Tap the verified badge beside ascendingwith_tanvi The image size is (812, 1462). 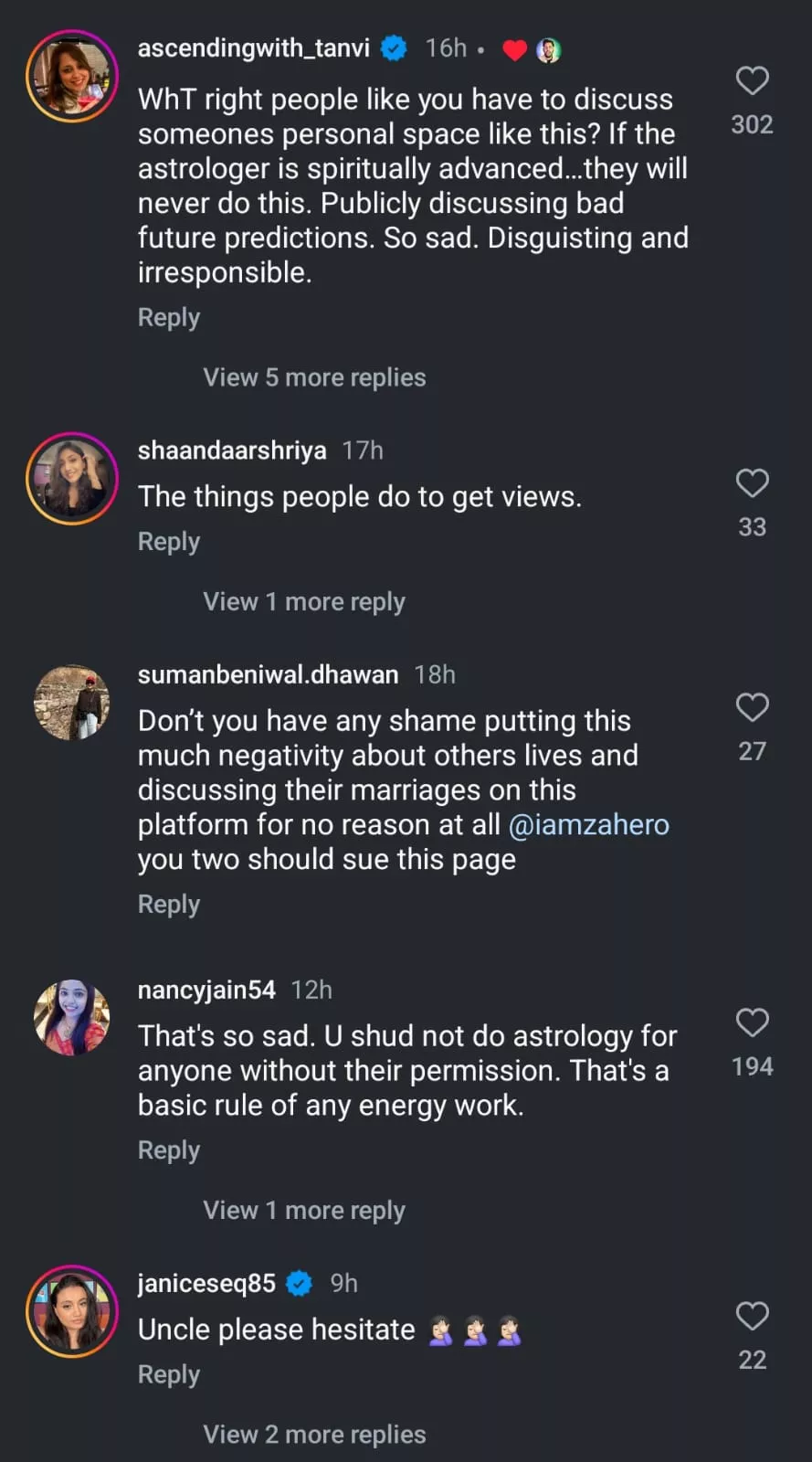coord(394,48)
